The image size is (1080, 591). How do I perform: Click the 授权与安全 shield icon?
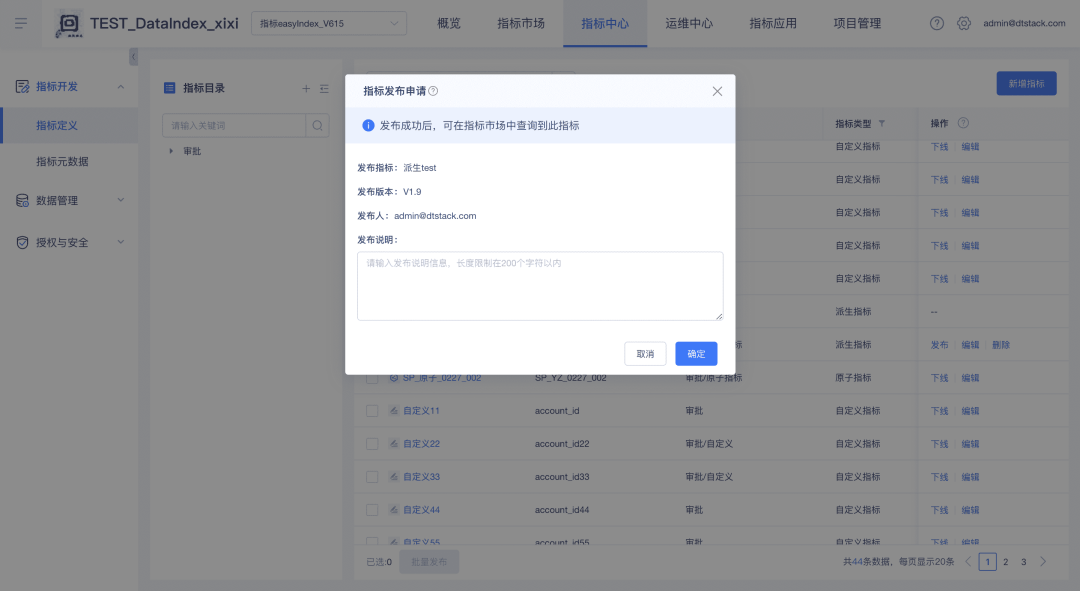click(22, 242)
